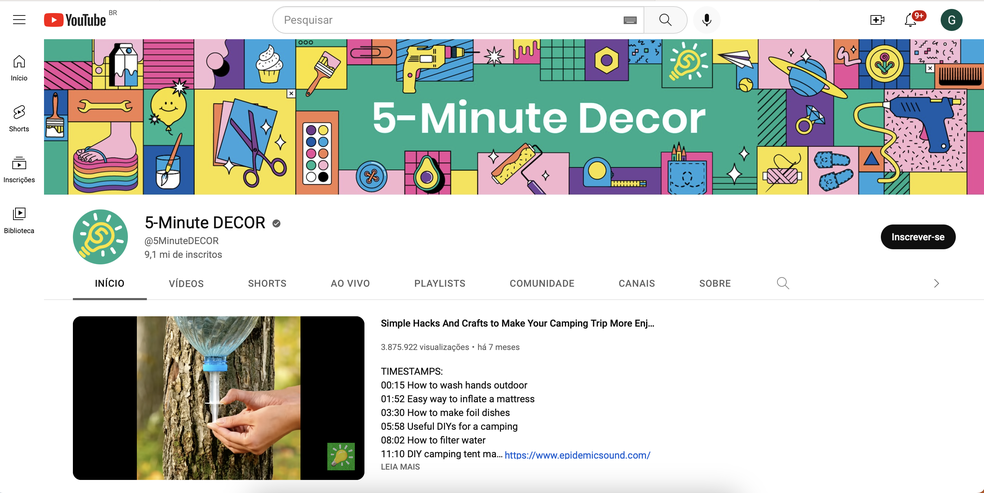Click the 5-Minute Decor channel banner
The height and width of the screenshot is (493, 984).
pos(514,117)
